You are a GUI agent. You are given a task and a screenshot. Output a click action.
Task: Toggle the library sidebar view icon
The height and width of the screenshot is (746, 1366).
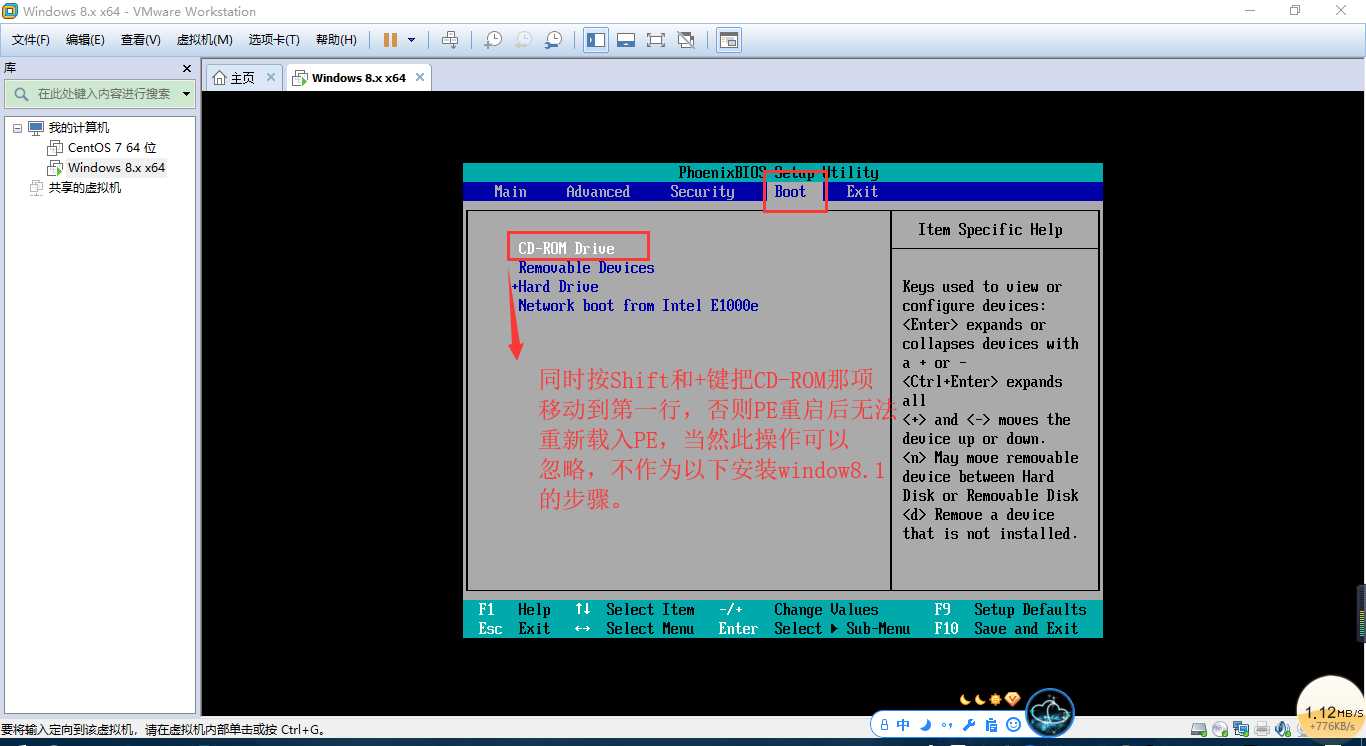596,40
